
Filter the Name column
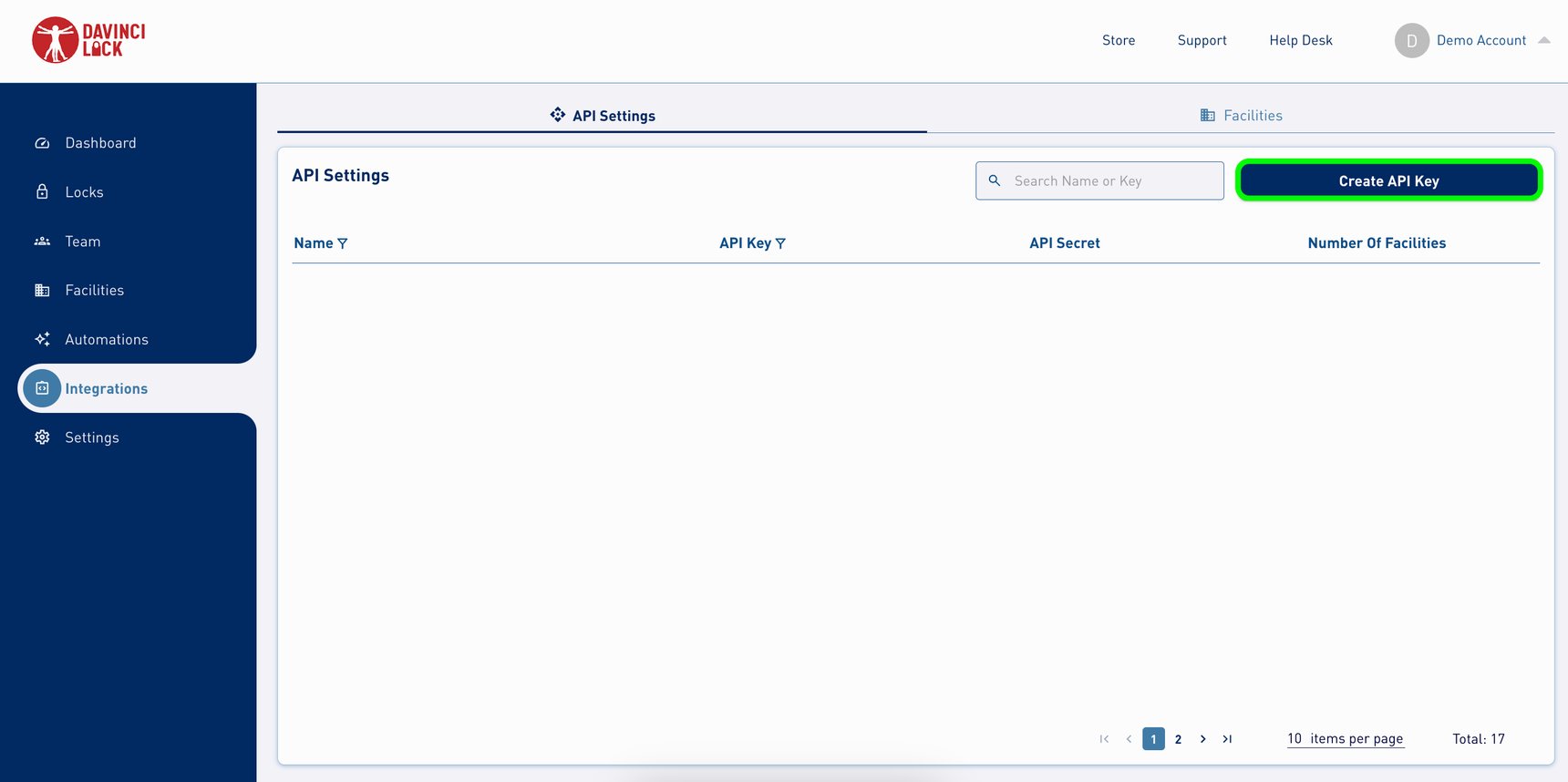point(343,243)
